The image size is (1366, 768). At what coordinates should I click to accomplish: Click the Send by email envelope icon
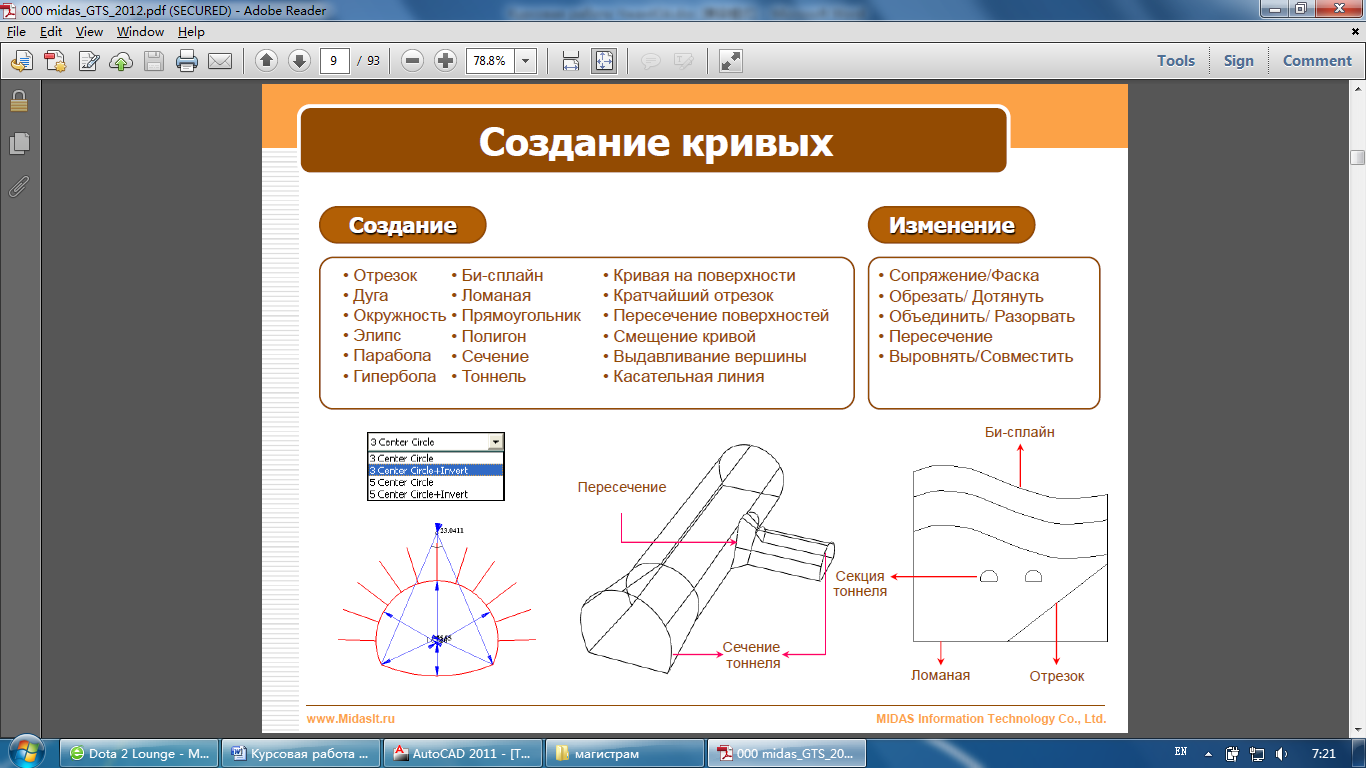coord(220,61)
